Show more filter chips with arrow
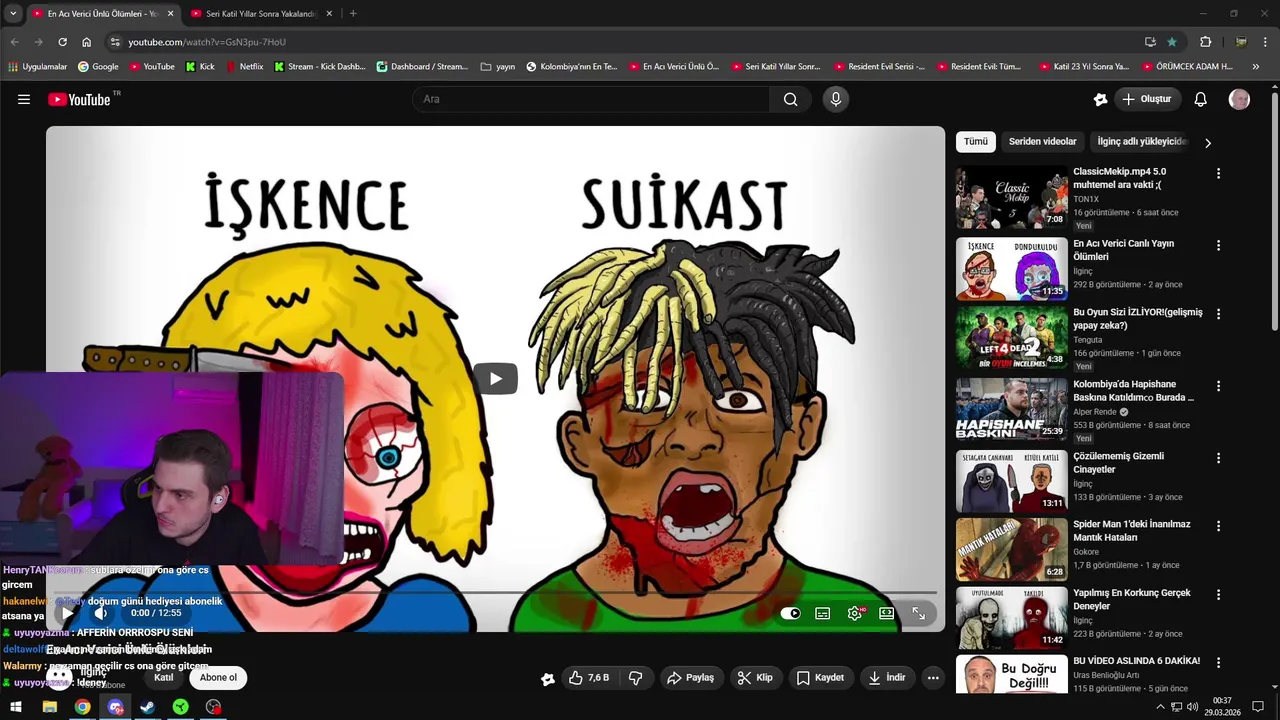 tap(1208, 143)
